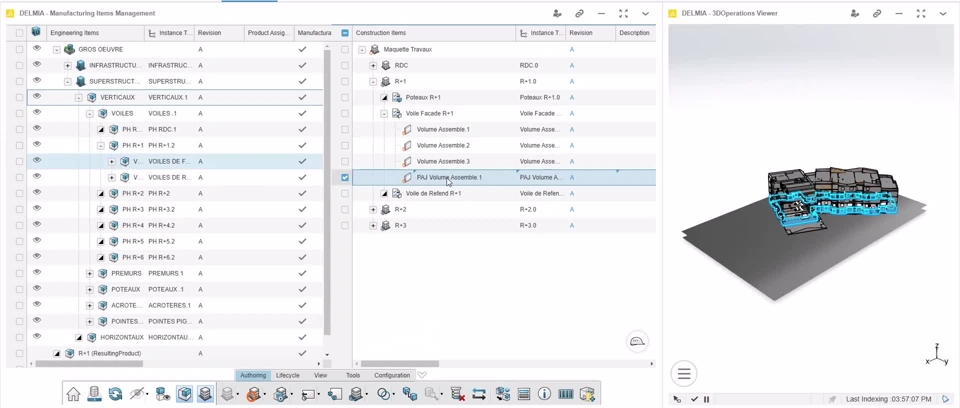Click the information (i) icon in toolbar

click(x=544, y=394)
